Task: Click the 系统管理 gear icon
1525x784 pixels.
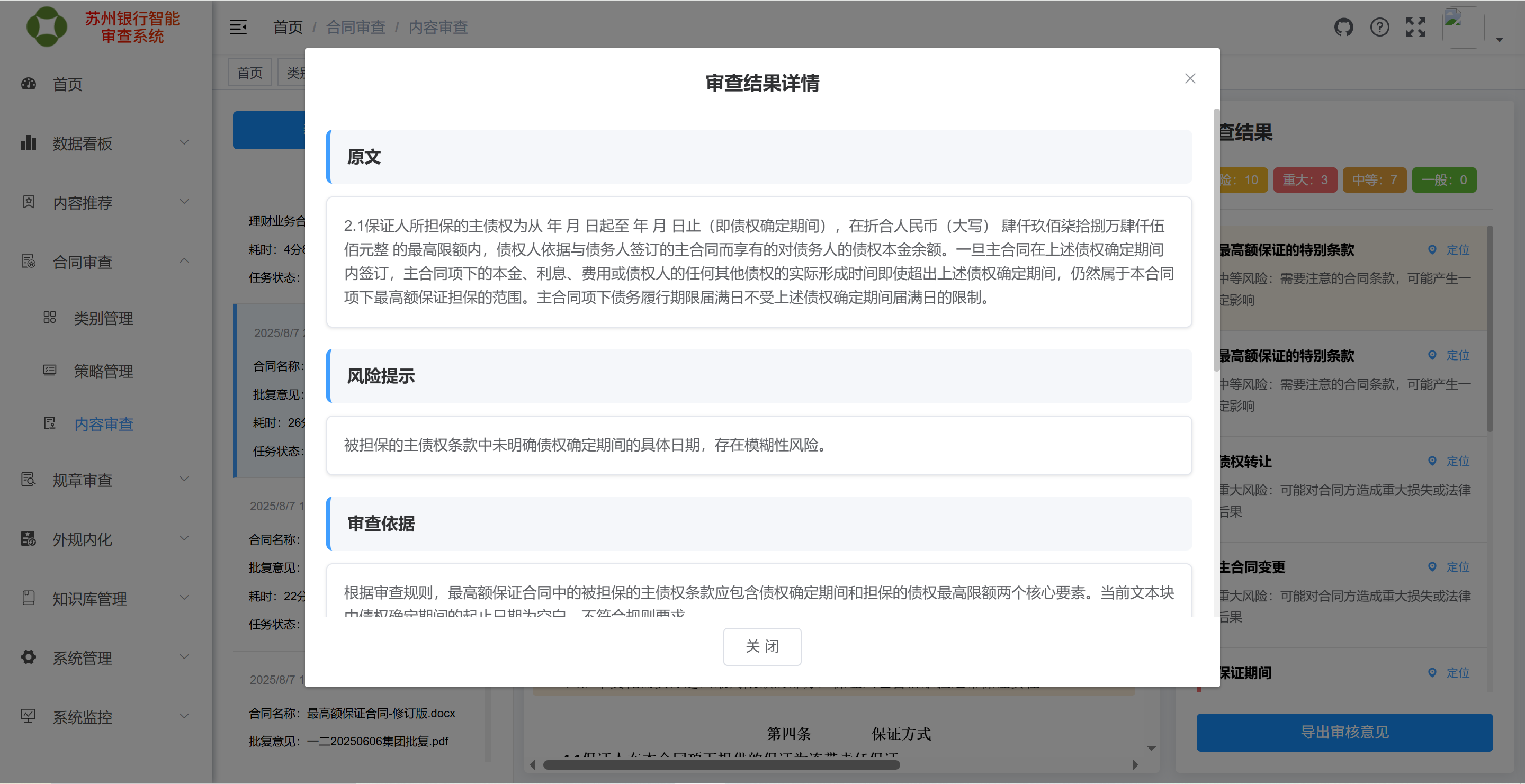Action: [x=29, y=657]
